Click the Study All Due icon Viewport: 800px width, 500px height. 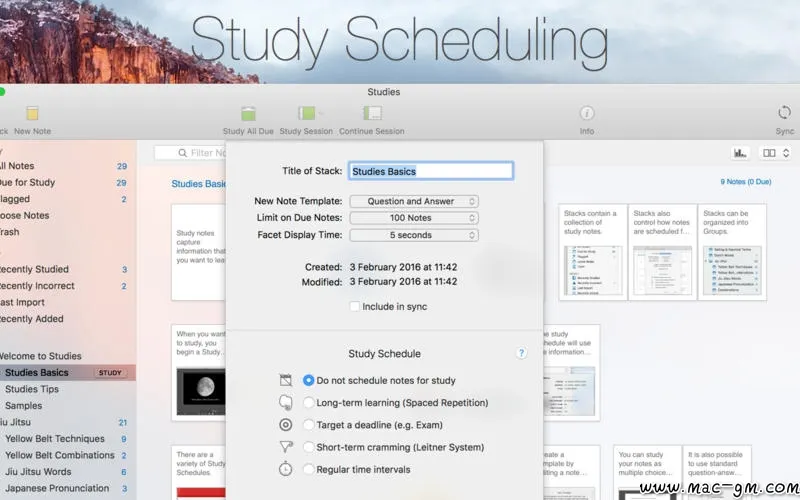pyautogui.click(x=248, y=113)
